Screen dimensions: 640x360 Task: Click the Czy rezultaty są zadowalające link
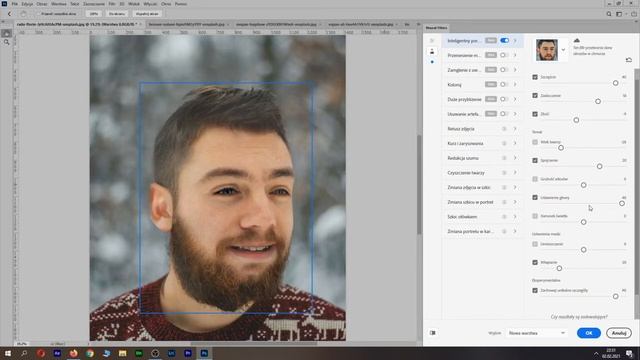[x=579, y=317]
